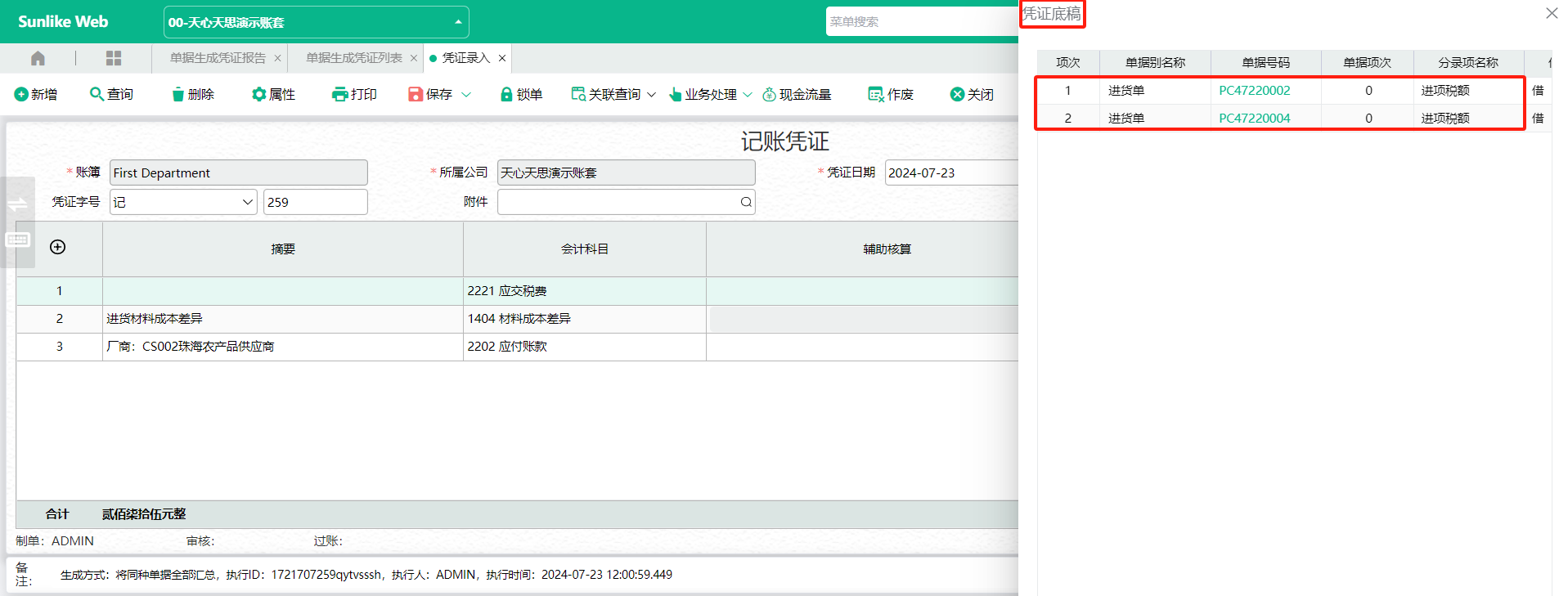The image size is (1568, 596).
Task: Click 进项税额 in draft row 2
Action: point(1445,119)
